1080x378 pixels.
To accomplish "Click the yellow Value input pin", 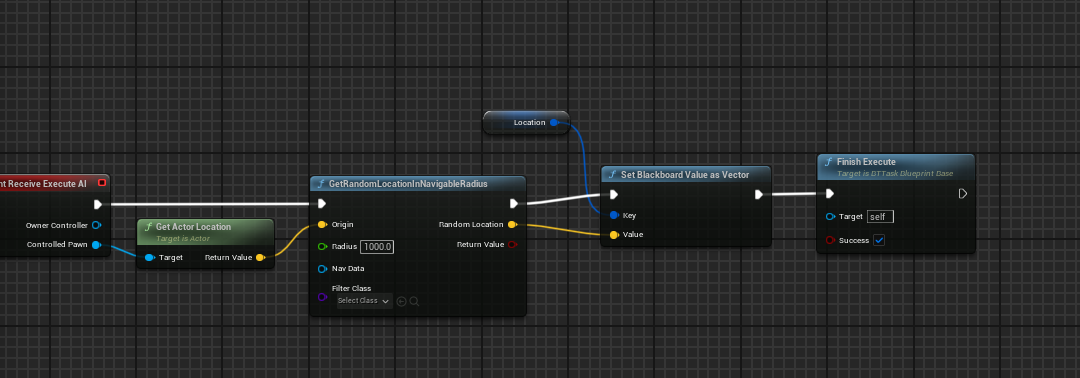I will [x=614, y=235].
